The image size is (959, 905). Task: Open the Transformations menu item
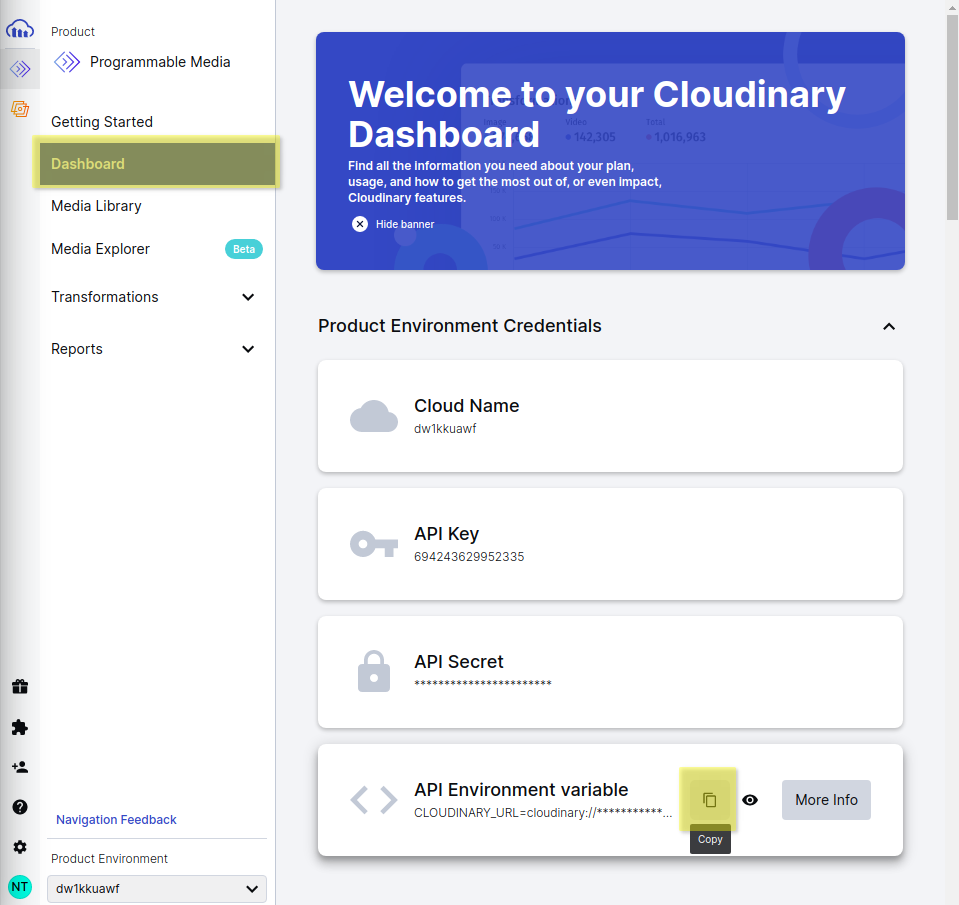[x=105, y=297]
